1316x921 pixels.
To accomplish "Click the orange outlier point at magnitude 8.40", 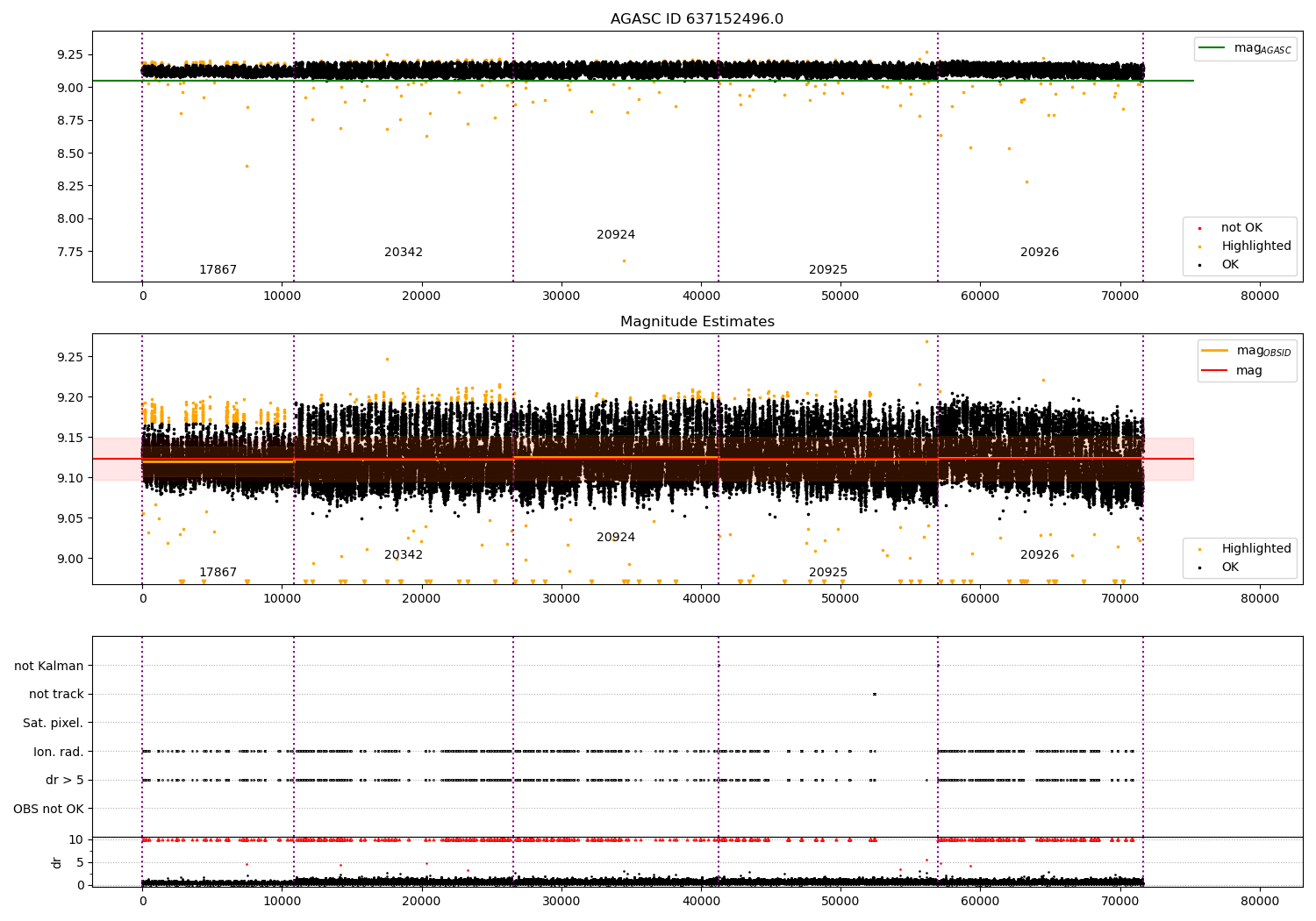I will click(x=247, y=166).
